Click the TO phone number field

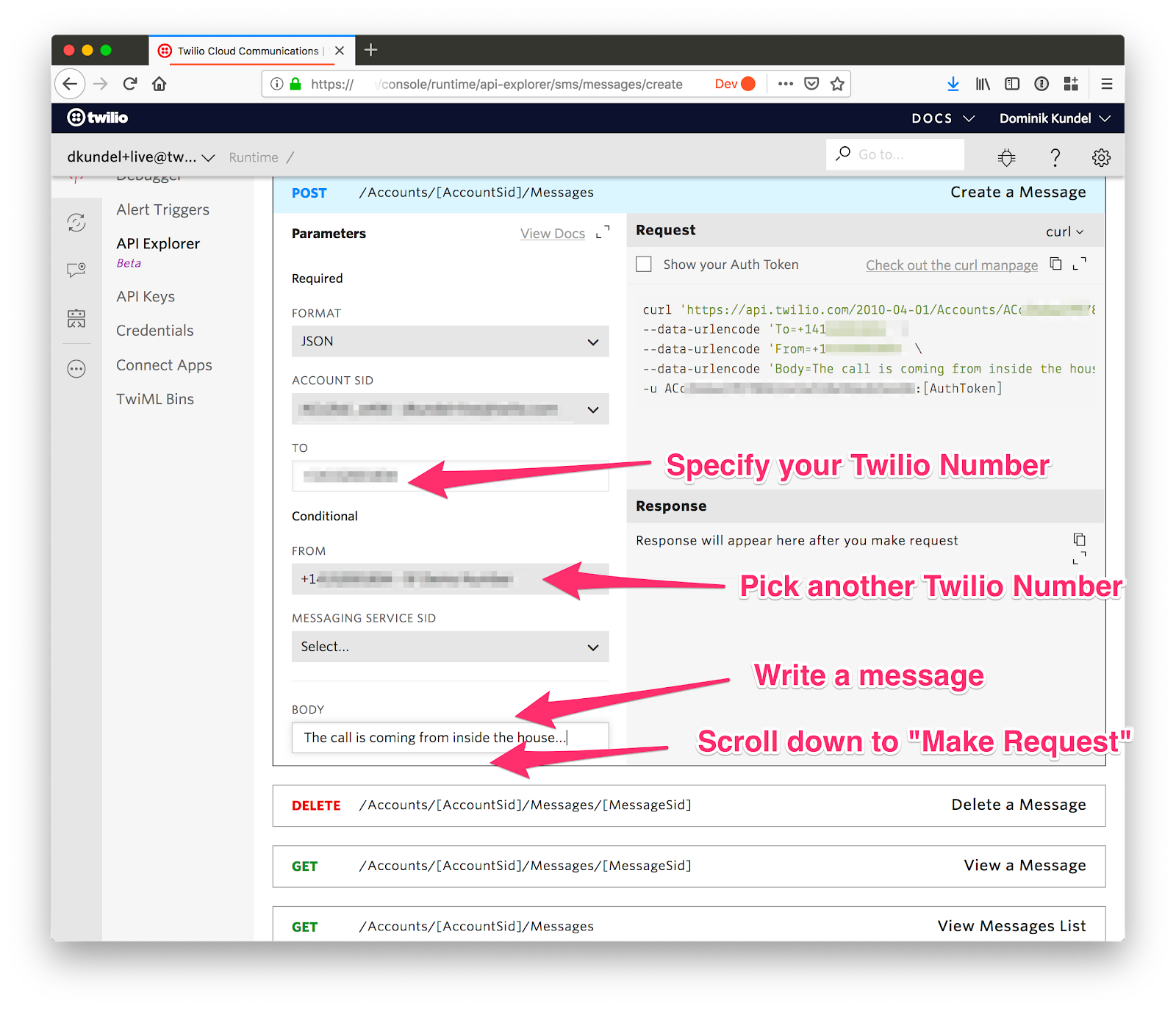(450, 476)
